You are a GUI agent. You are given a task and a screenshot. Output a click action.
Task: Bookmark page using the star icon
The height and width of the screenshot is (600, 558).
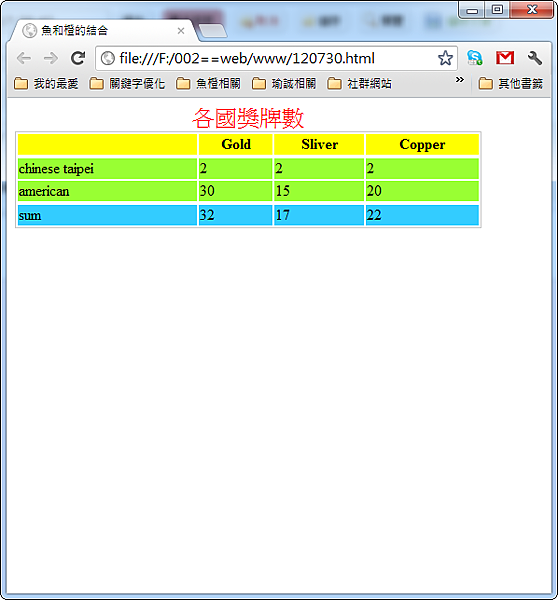point(445,58)
